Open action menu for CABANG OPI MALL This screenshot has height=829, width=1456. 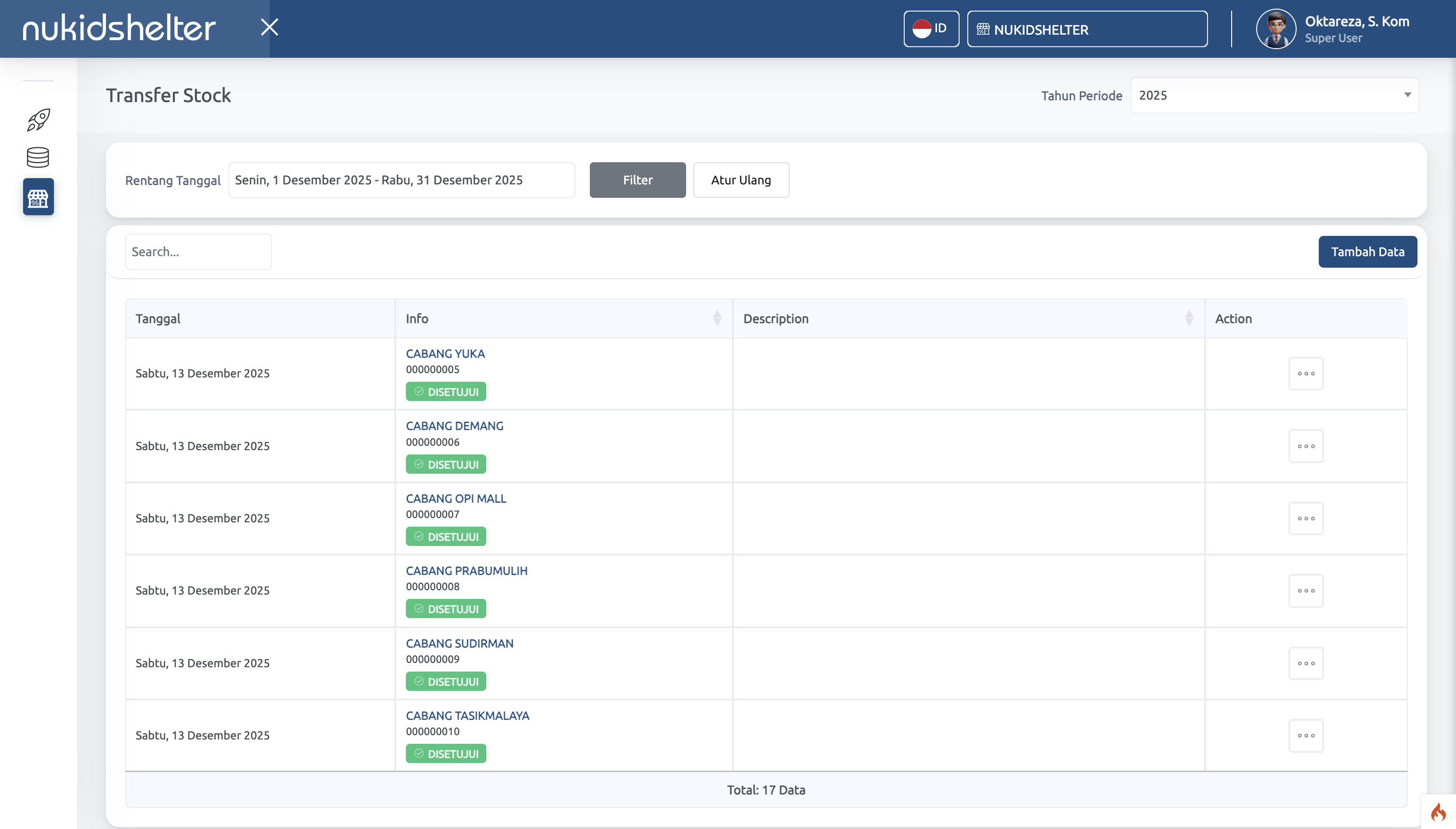tap(1305, 518)
